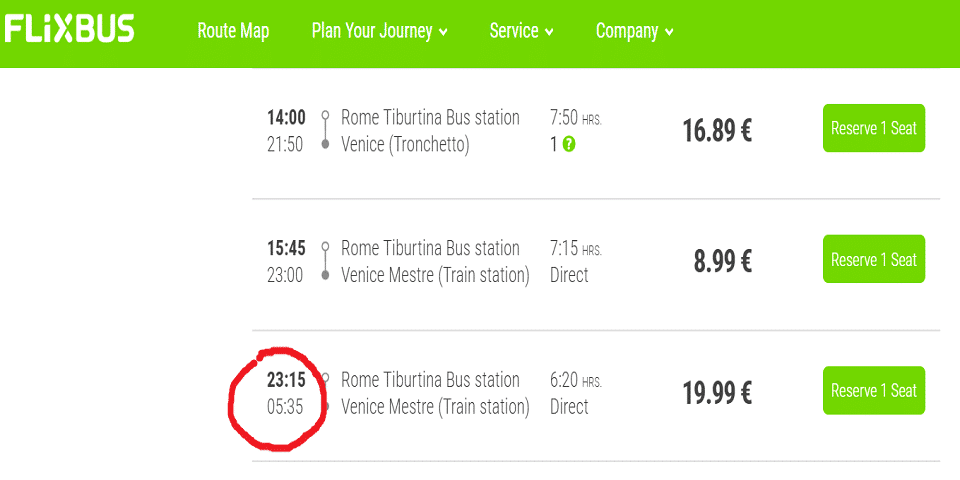This screenshot has width=960, height=480.
Task: Expand the Plan Your Journey menu
Action: tap(380, 31)
